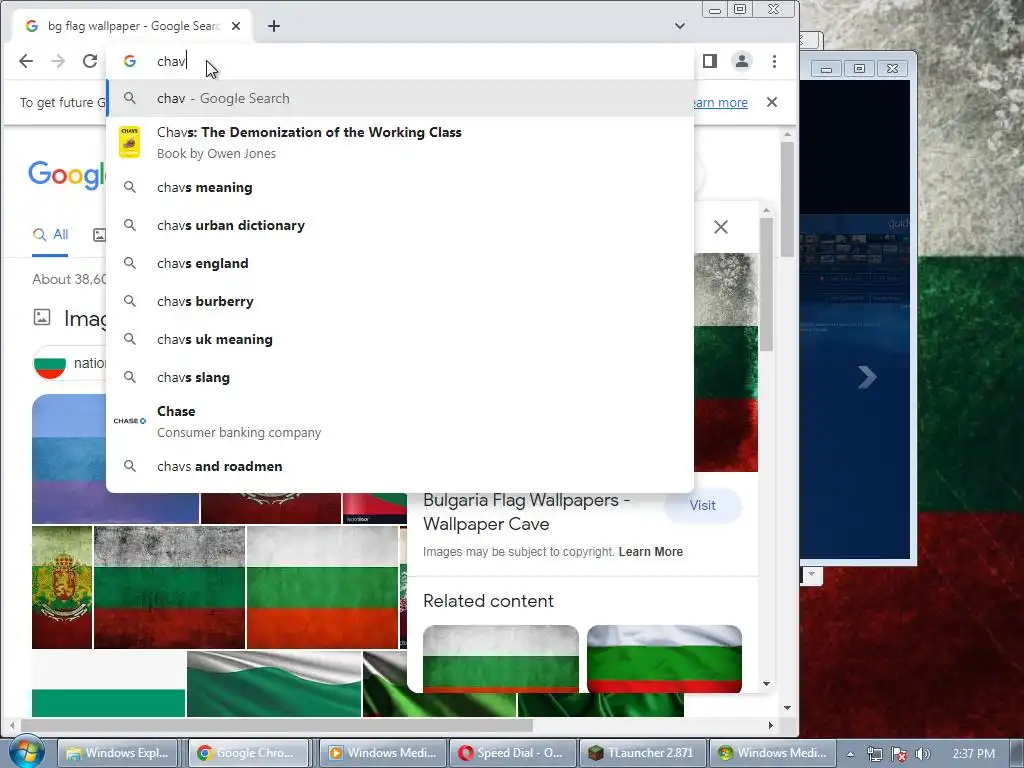Close the bg flag wallpaper tab

click(x=236, y=26)
